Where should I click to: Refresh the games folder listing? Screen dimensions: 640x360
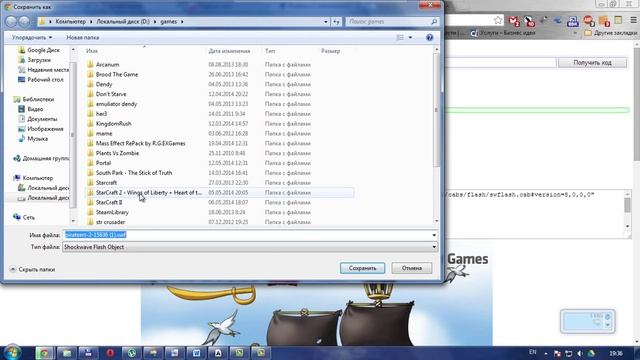(336, 22)
